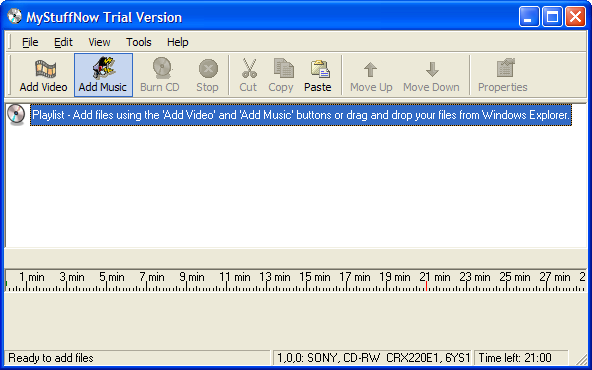Click the Move Down arrow icon
The image size is (592, 370).
point(432,69)
